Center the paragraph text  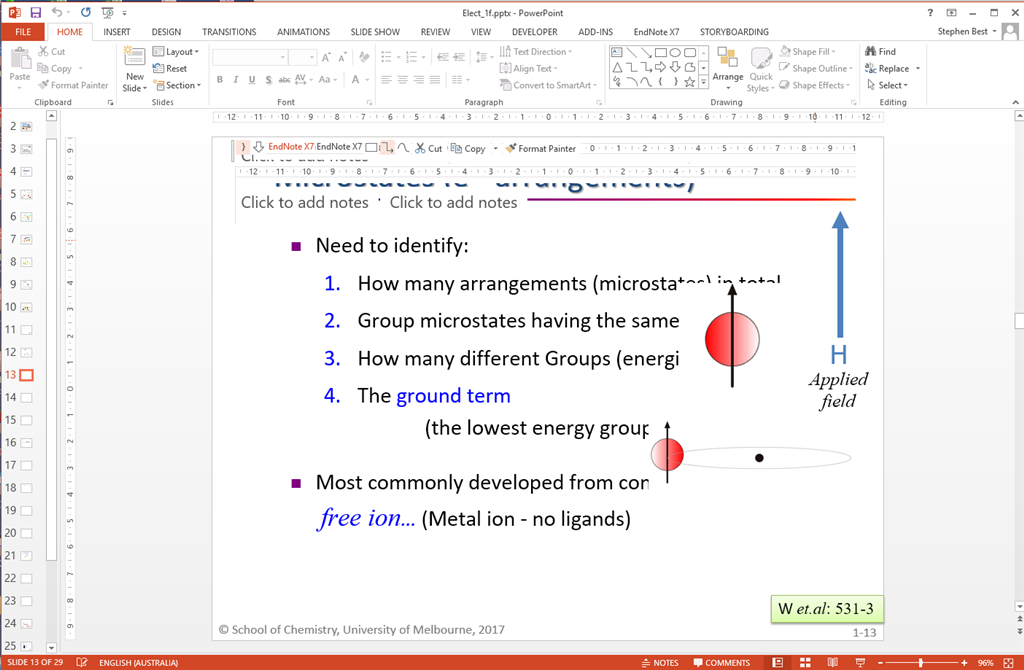pos(402,80)
